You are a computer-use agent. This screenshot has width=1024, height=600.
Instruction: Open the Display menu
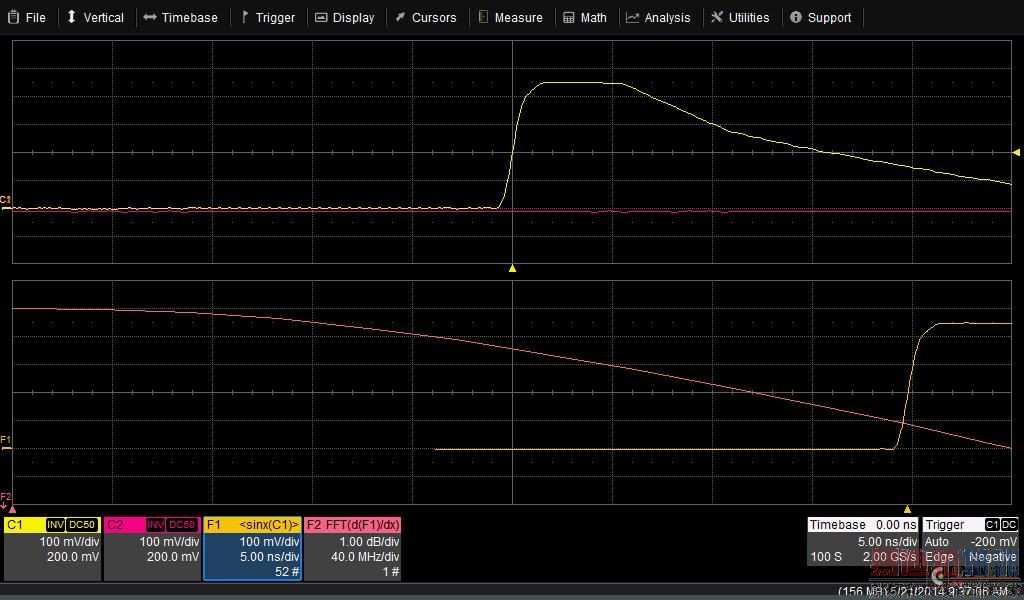point(345,18)
